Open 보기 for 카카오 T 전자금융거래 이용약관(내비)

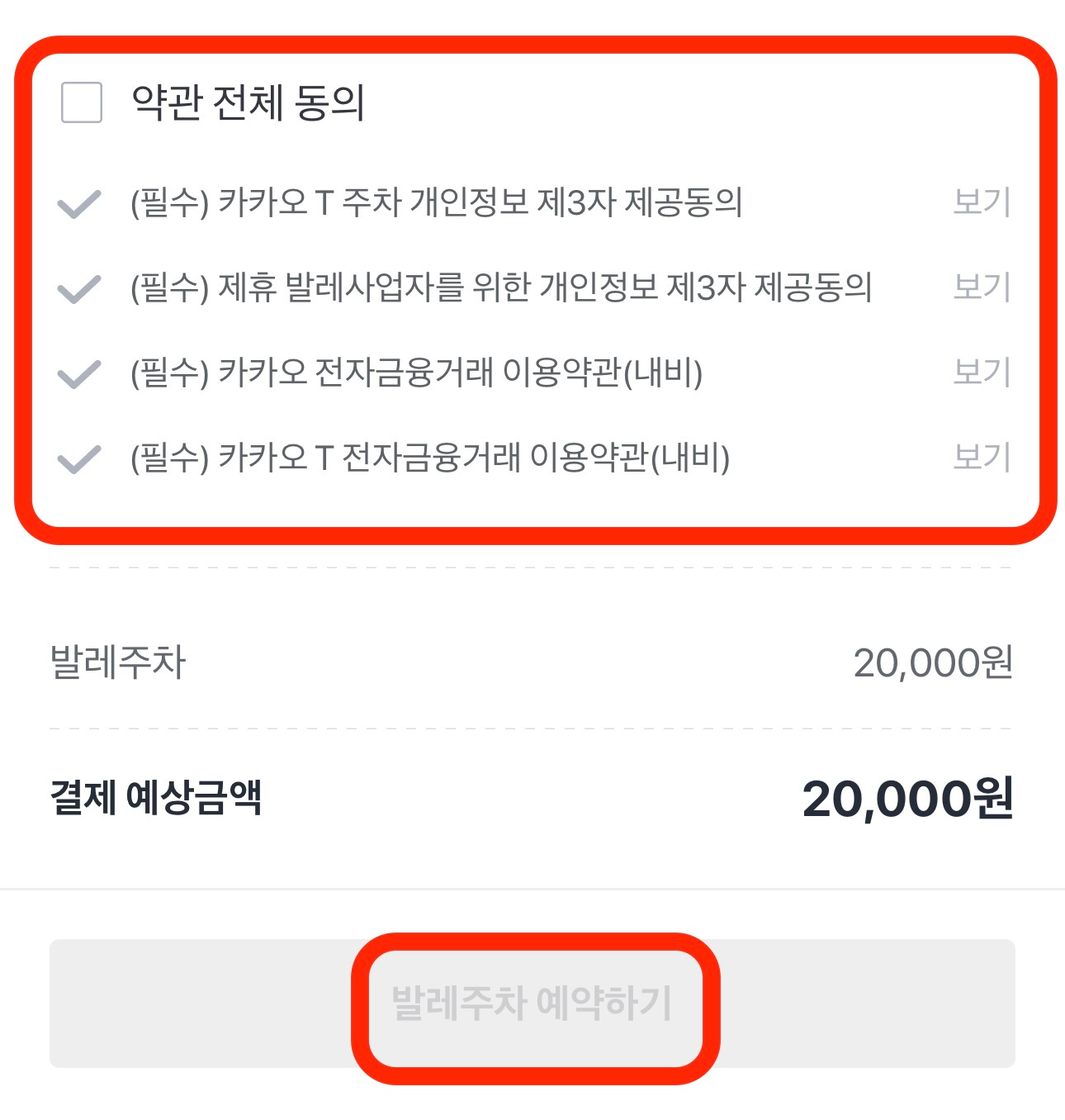click(982, 457)
